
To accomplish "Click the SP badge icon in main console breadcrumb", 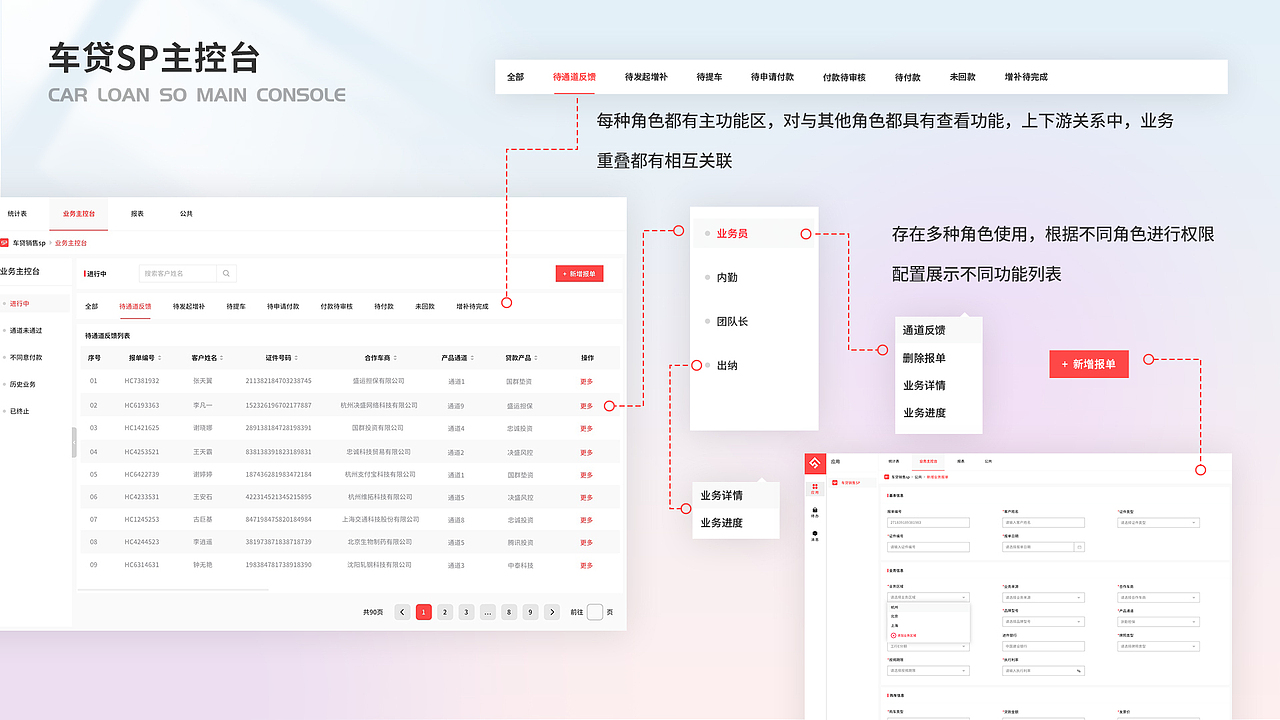I will [4, 243].
